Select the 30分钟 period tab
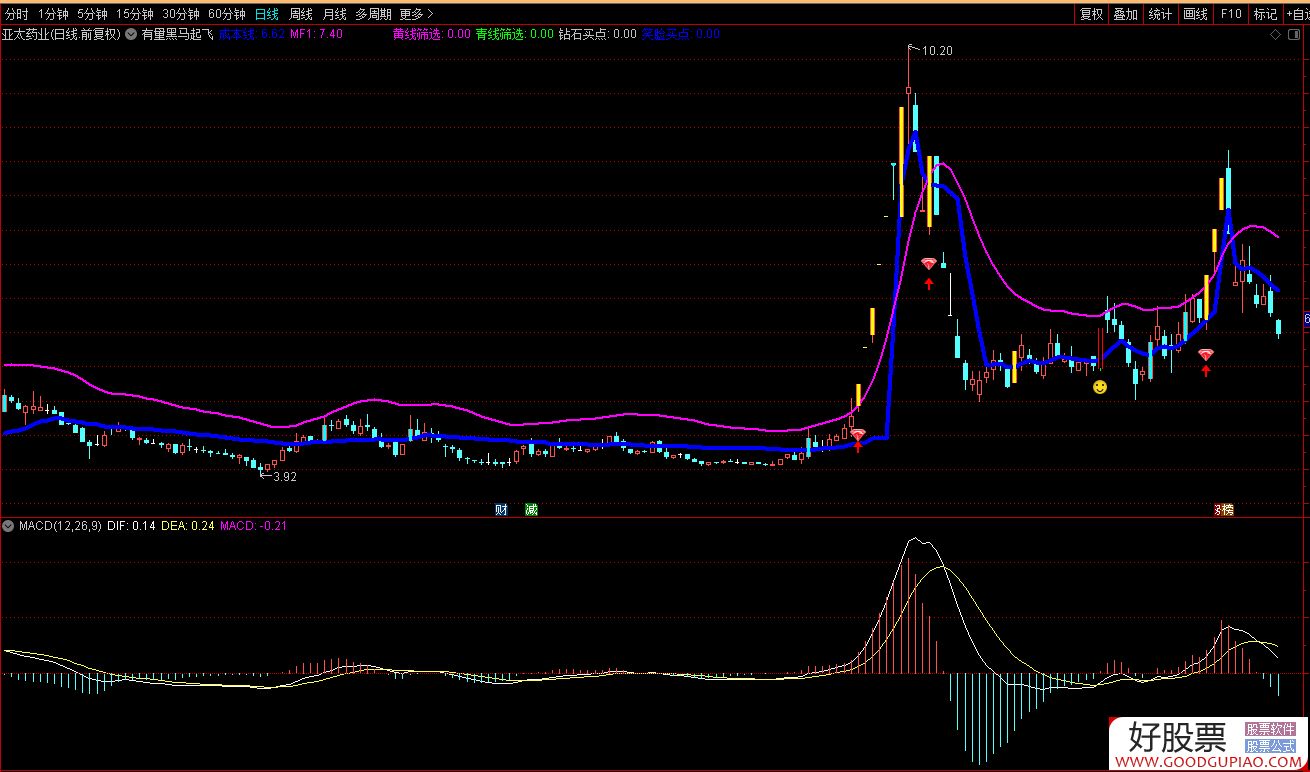Viewport: 1310px width, 772px height. click(x=181, y=14)
